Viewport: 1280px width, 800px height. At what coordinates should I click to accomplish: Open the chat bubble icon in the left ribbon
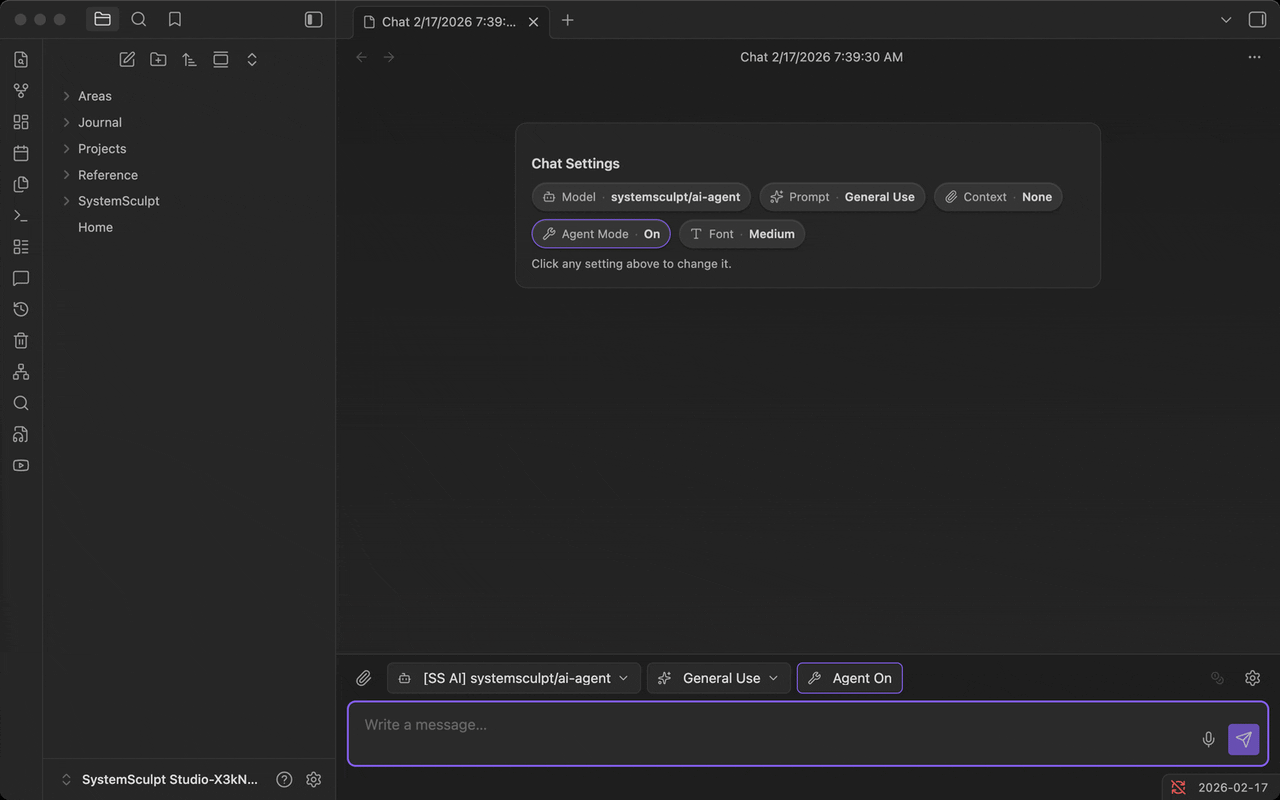point(20,277)
